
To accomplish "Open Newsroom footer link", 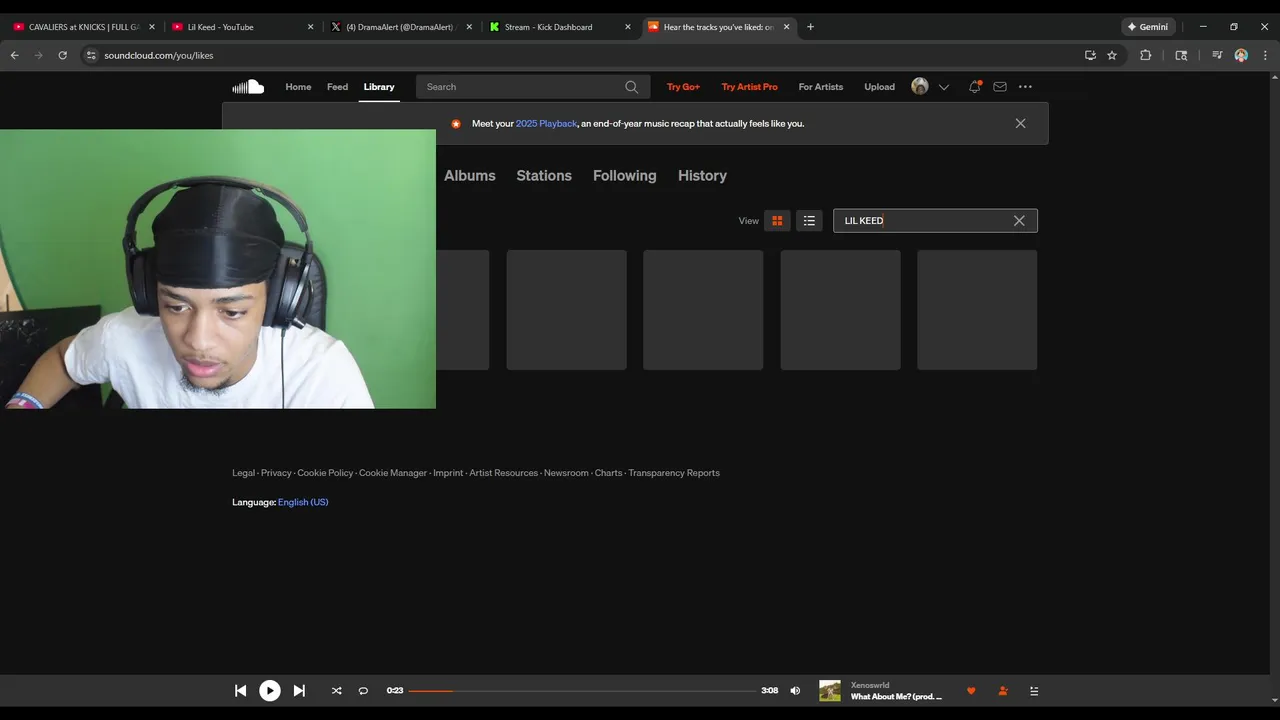I will pyautogui.click(x=566, y=473).
